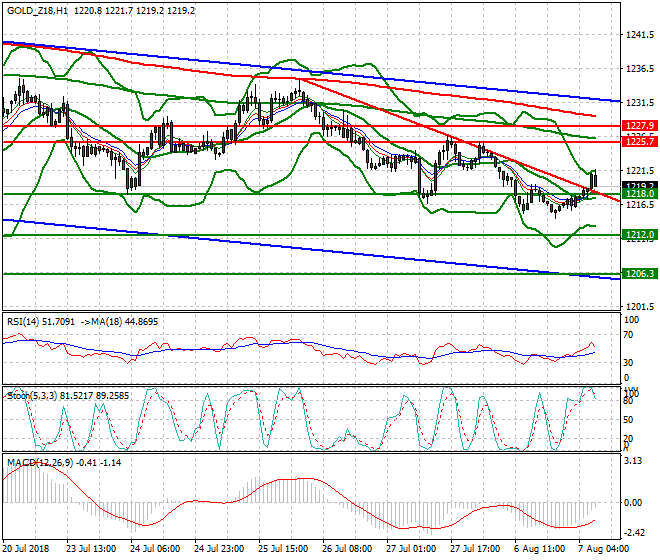The width and height of the screenshot is (660, 560).
Task: Click the Stoch(5,3,3) indicator label
Action: (x=32, y=396)
